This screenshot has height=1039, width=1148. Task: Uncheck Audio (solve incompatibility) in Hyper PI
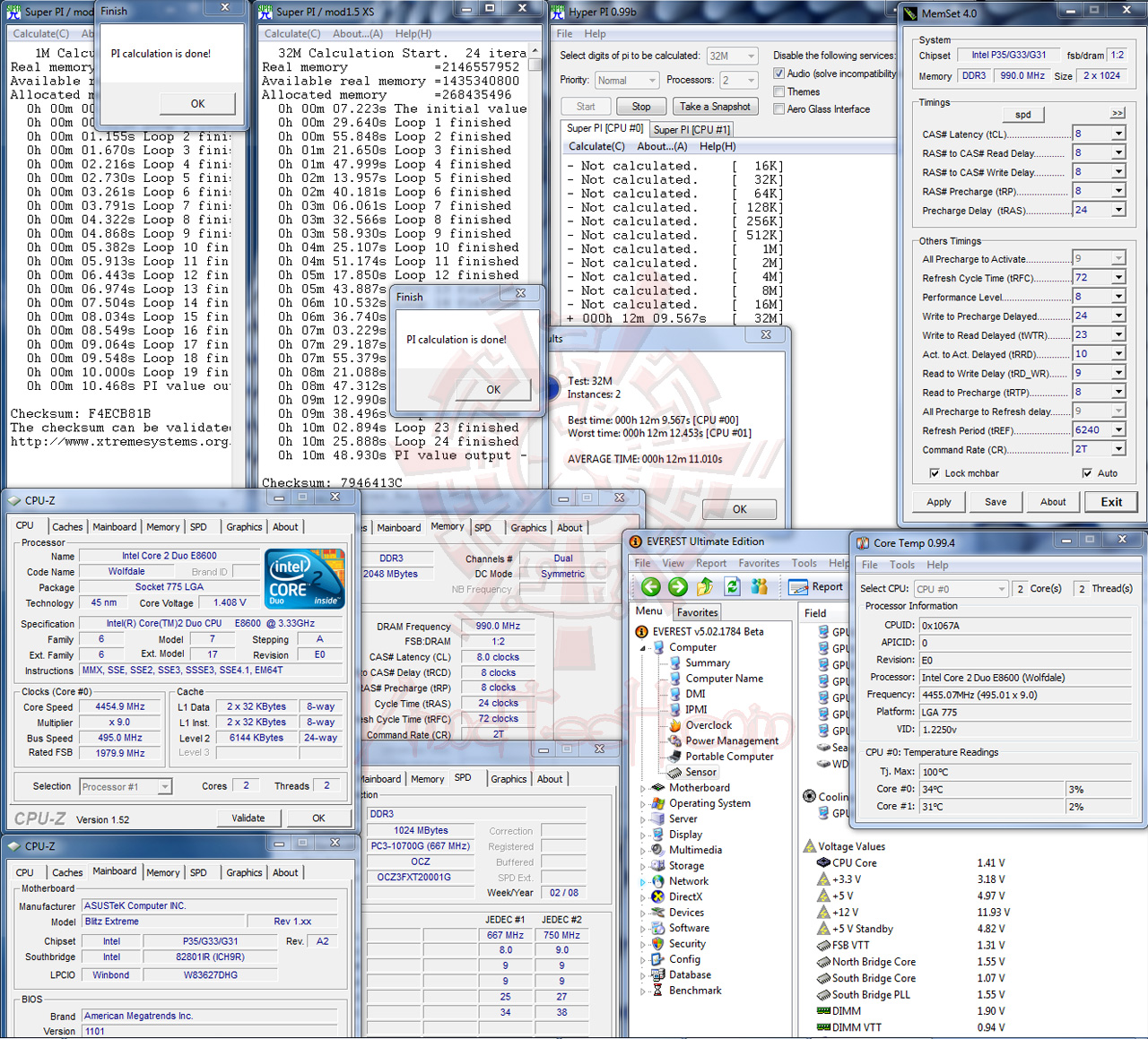778,74
